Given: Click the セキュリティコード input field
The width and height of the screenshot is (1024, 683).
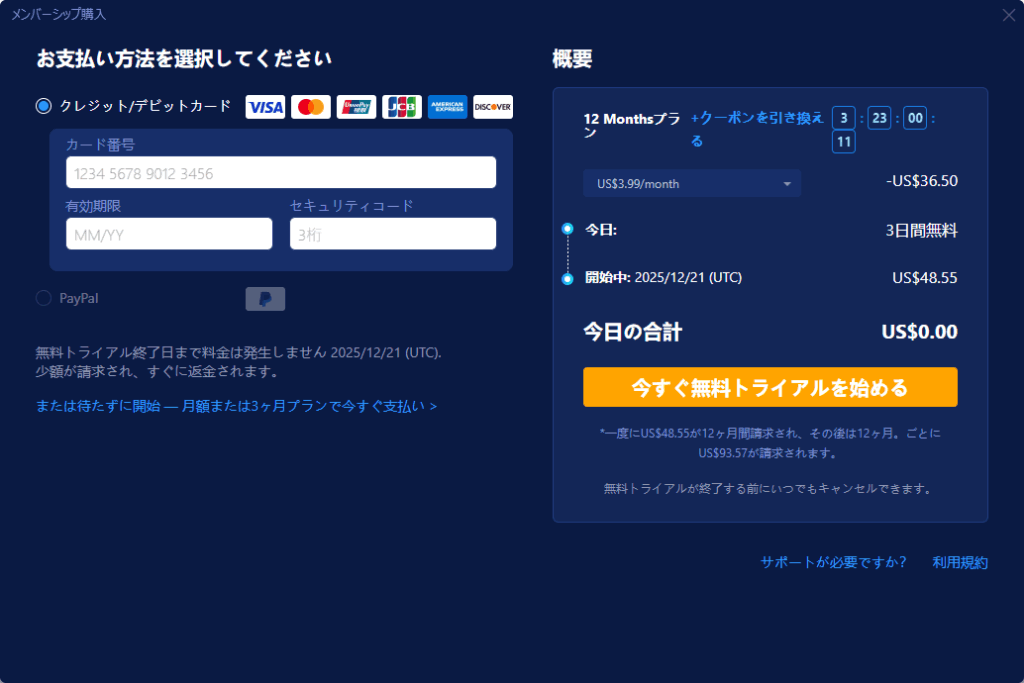Looking at the screenshot, I should click(x=393, y=234).
